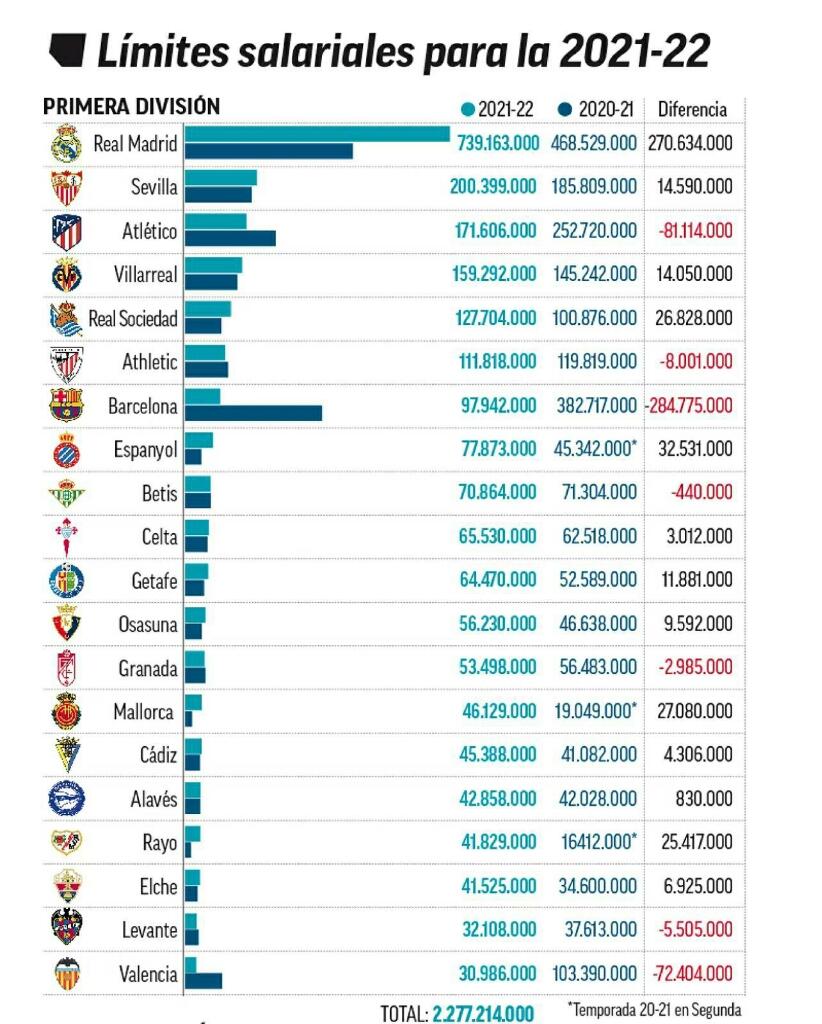Viewport: 822px width, 1024px height.
Task: Click the Valencia club crest
Action: [x=67, y=973]
